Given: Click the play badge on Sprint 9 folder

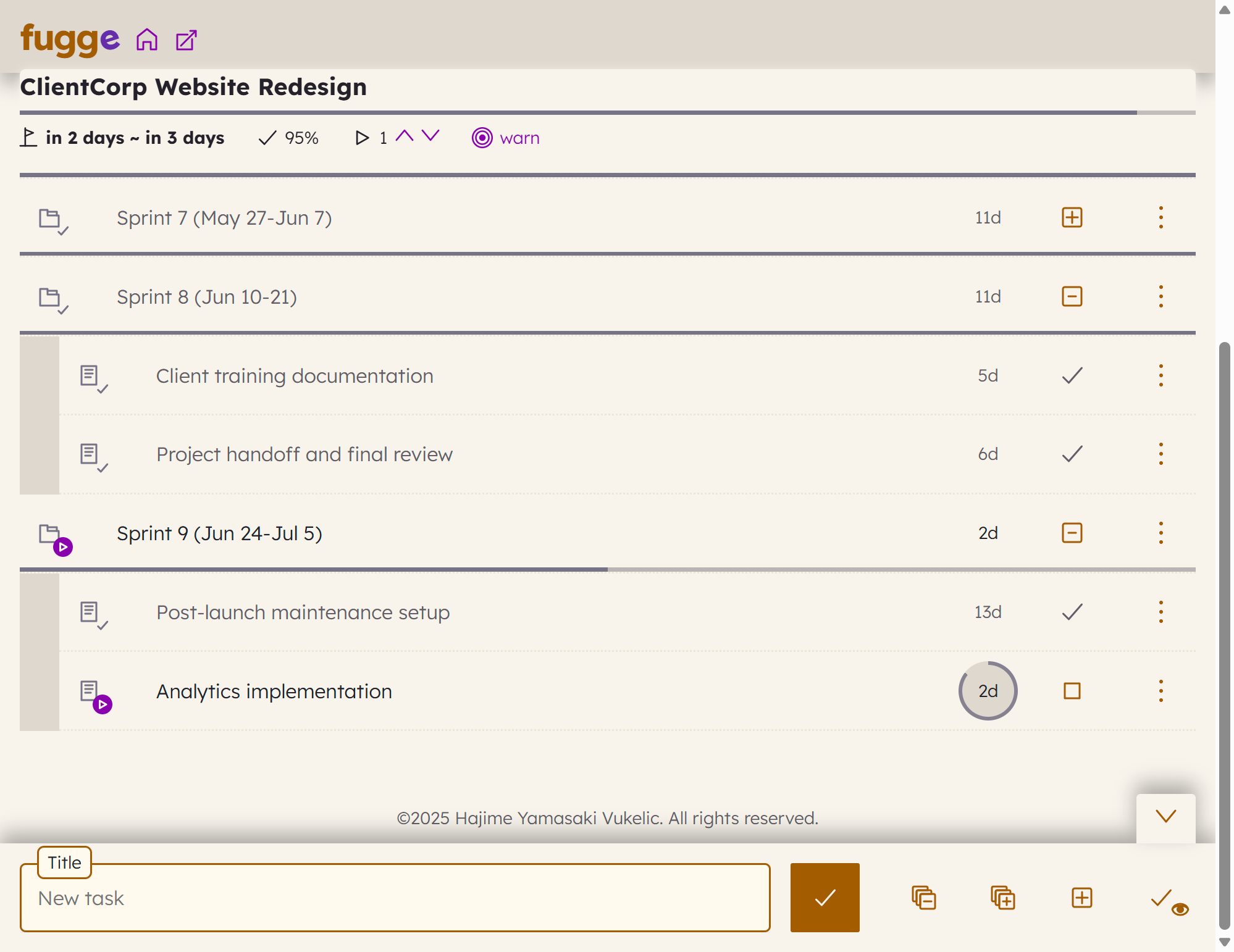Looking at the screenshot, I should pos(62,546).
